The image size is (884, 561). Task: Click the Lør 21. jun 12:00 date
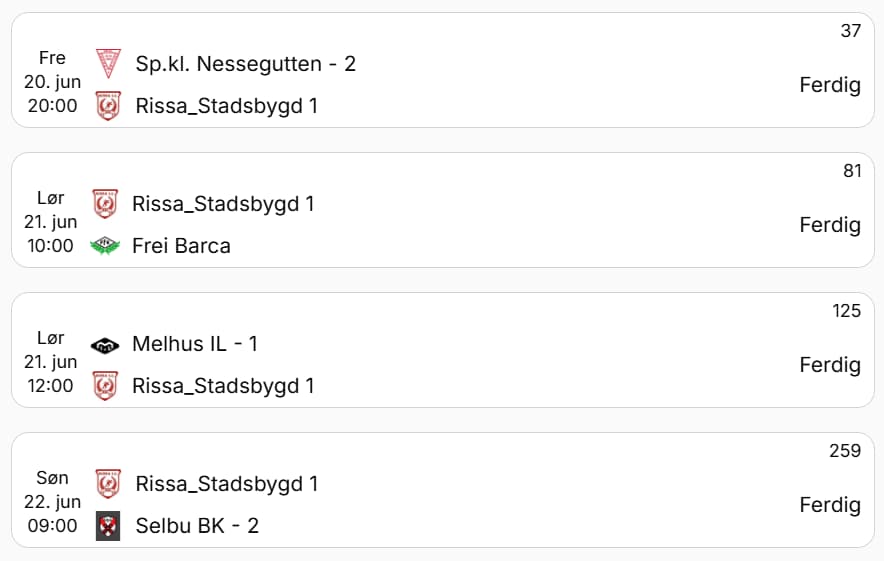tap(50, 362)
